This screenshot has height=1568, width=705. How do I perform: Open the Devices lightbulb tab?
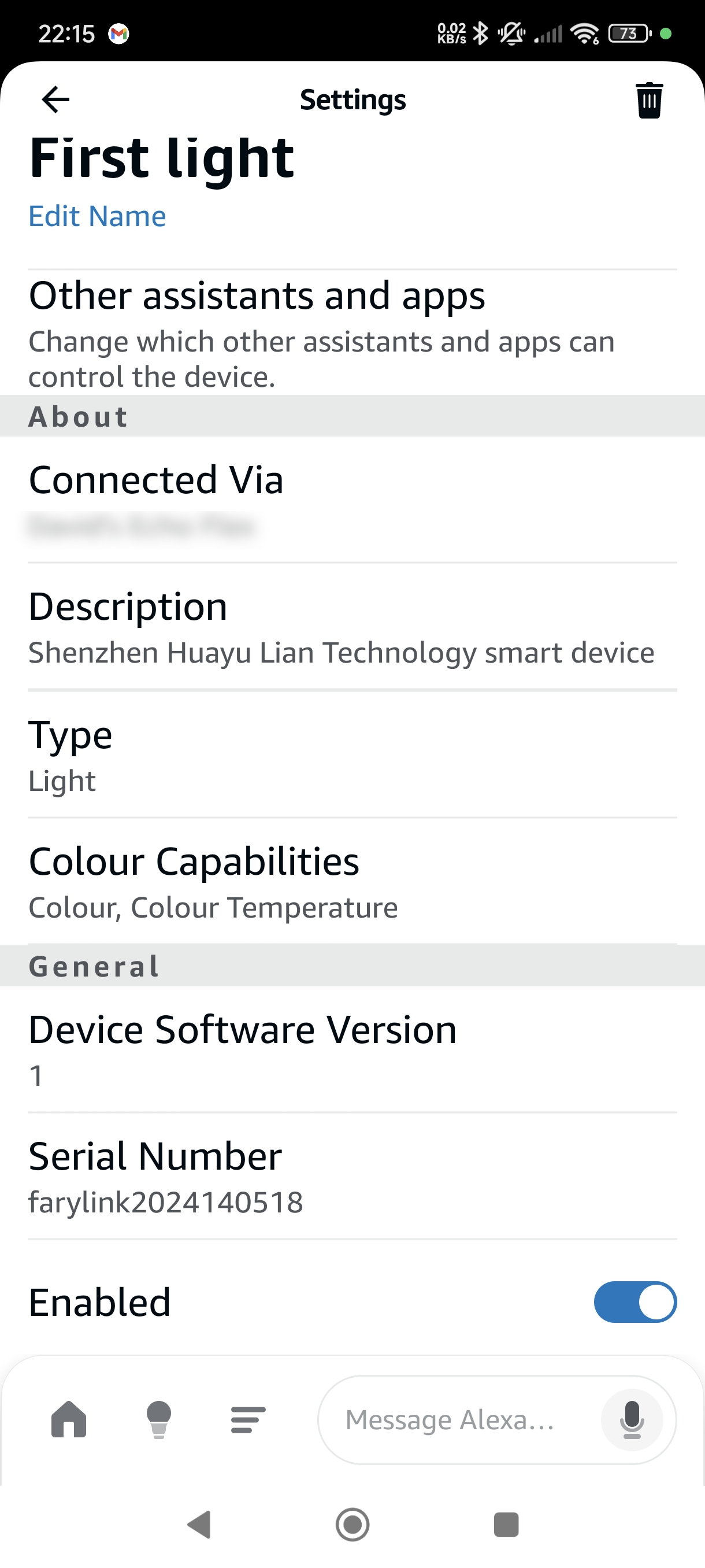point(159,1419)
